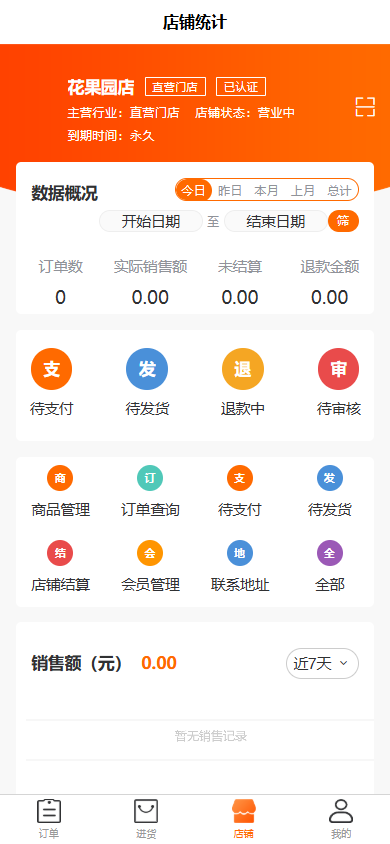The height and width of the screenshot is (844, 390).
Task: Apply the 筛 filter button
Action: tap(343, 221)
